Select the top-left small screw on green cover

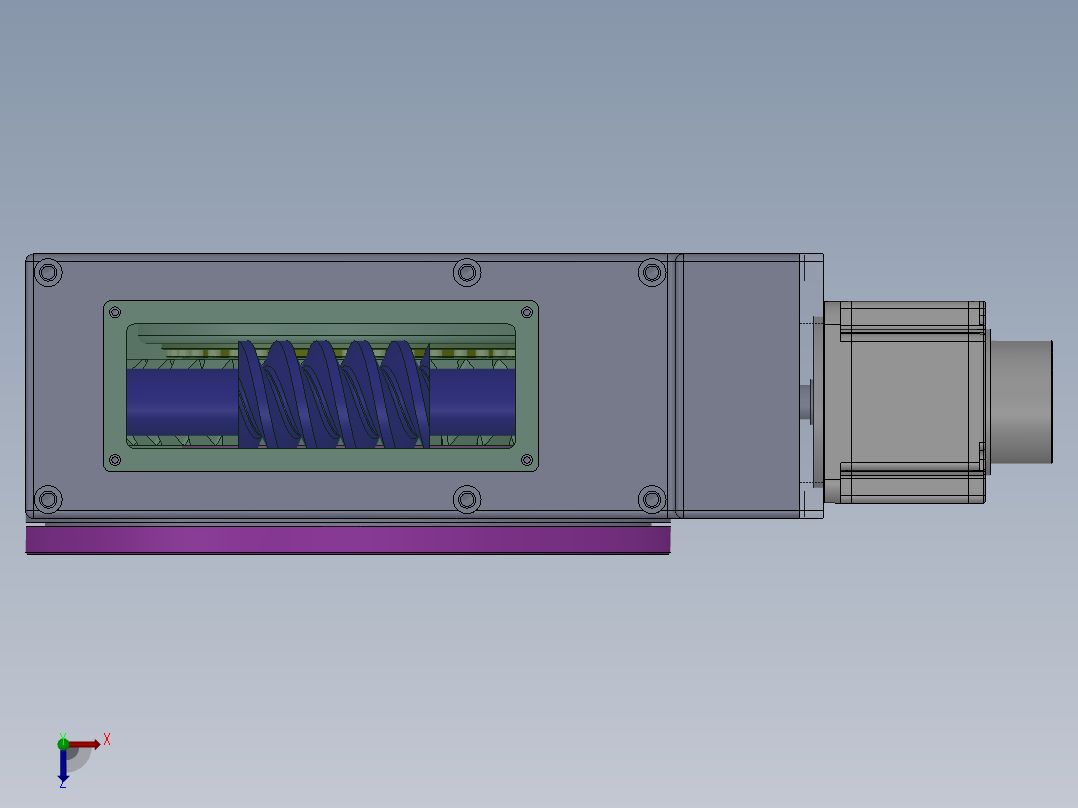[x=115, y=312]
